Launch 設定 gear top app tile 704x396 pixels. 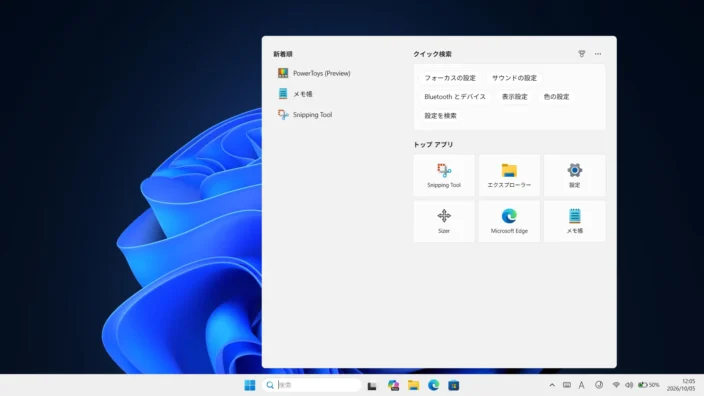(575, 176)
